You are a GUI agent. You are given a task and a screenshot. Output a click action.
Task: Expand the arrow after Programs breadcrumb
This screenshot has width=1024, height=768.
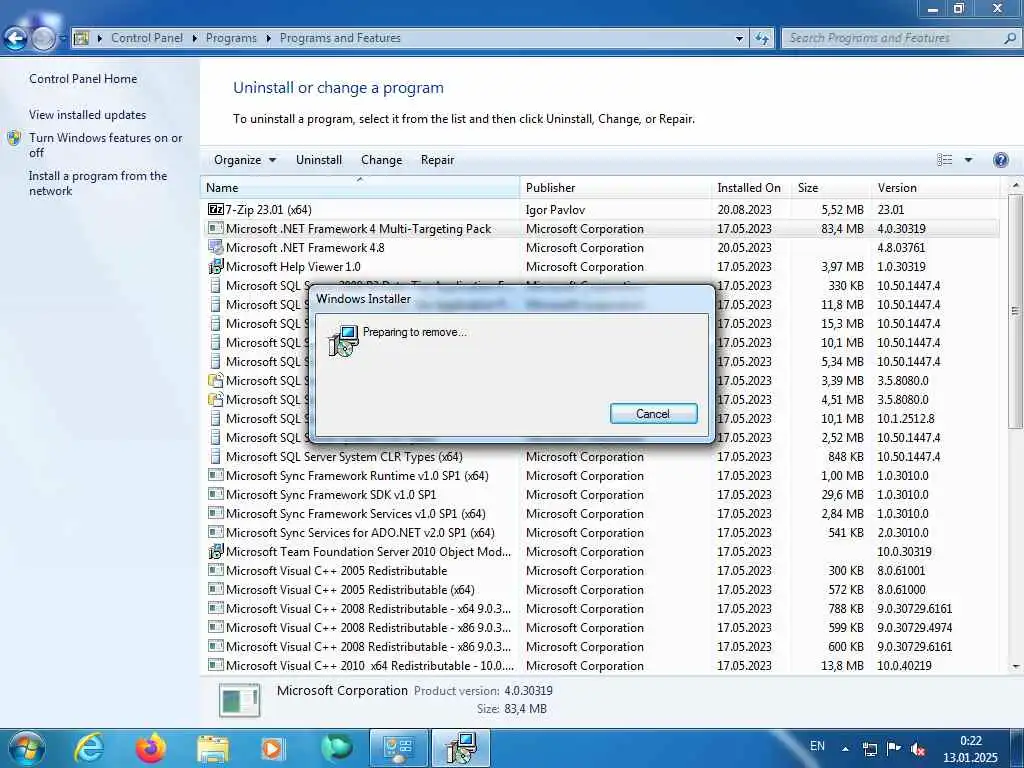coord(268,39)
